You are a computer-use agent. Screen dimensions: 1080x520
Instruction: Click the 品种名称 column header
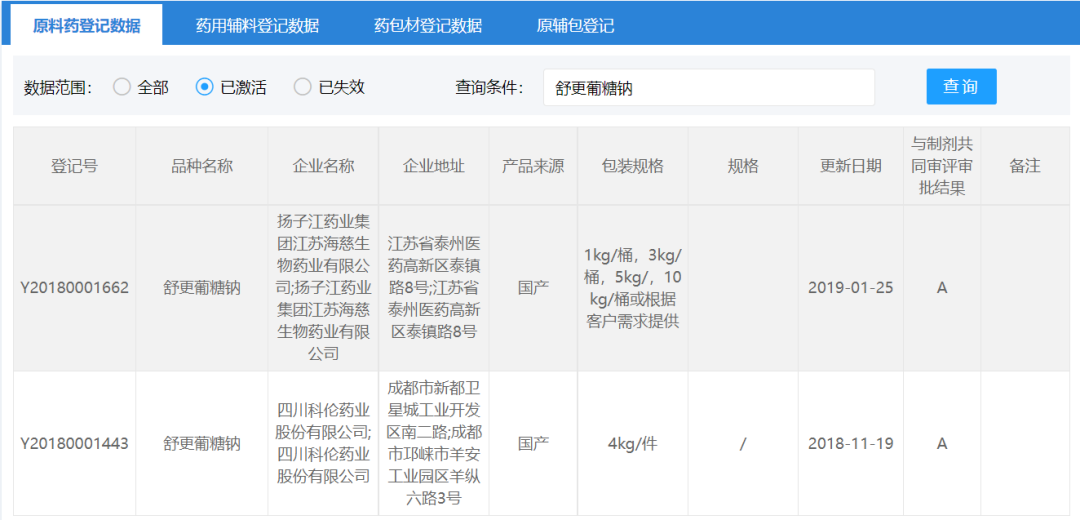(x=202, y=166)
